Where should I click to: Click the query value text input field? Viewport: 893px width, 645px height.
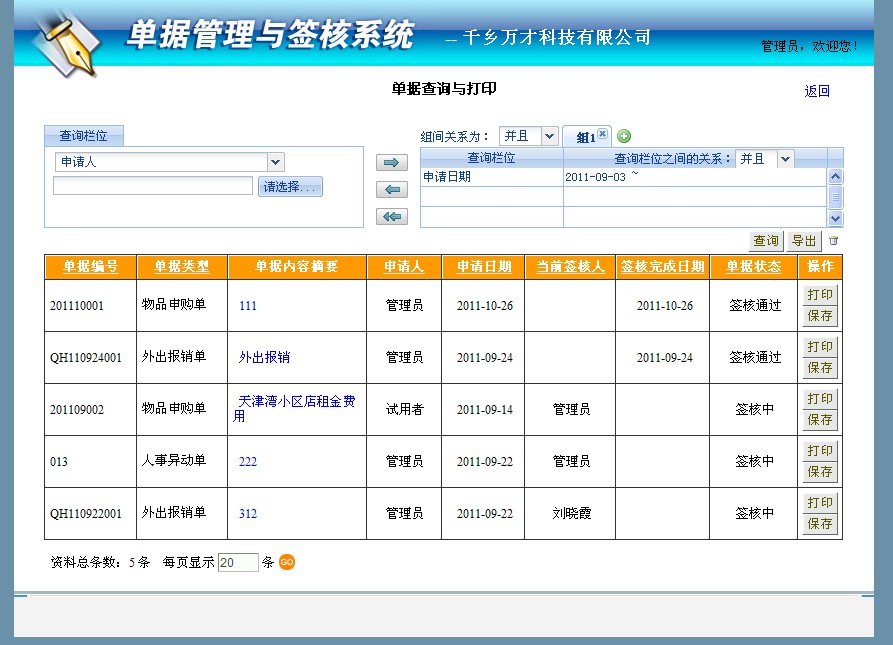pyautogui.click(x=153, y=186)
